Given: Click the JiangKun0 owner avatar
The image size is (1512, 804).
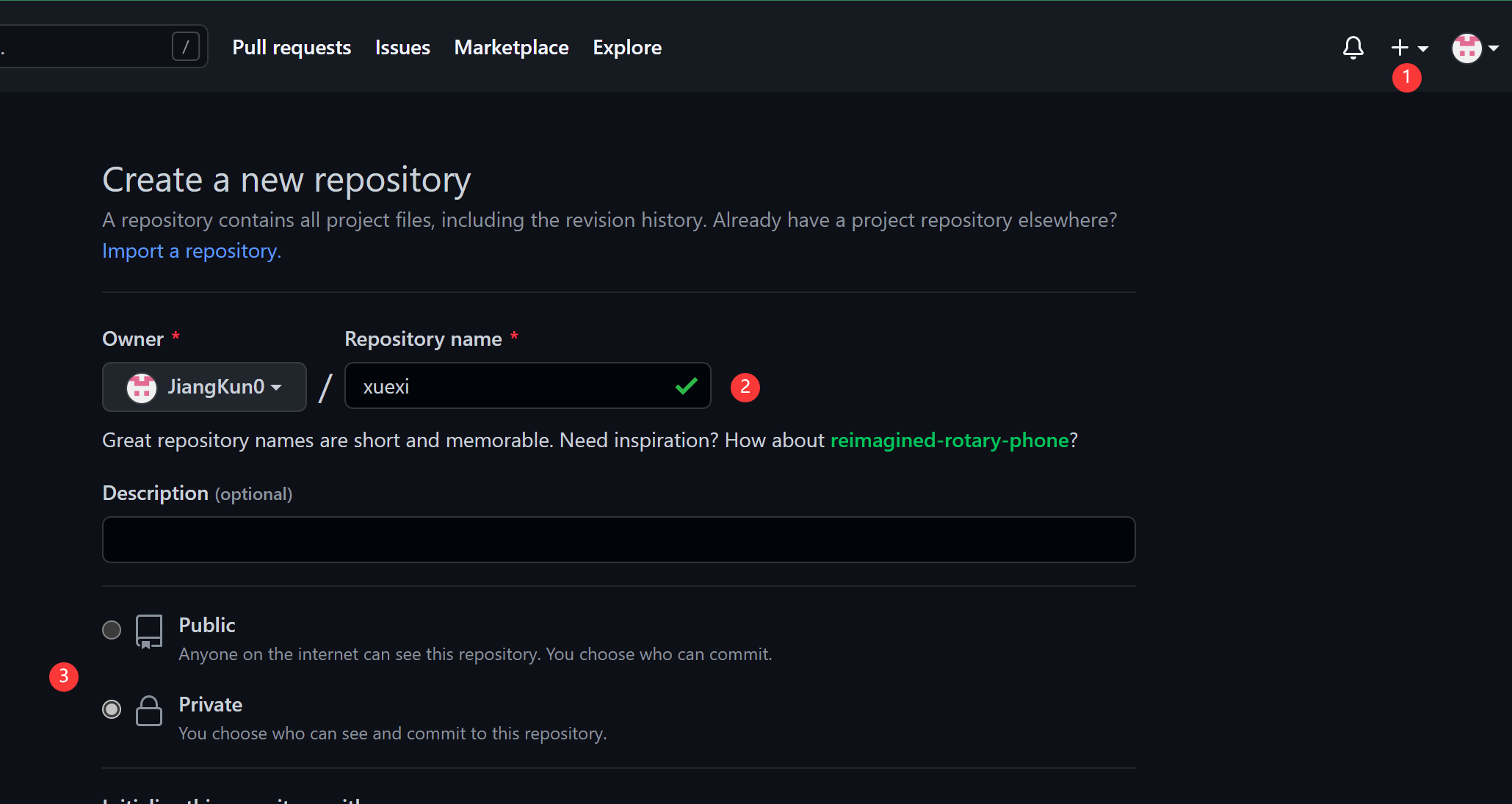Looking at the screenshot, I should pos(142,387).
